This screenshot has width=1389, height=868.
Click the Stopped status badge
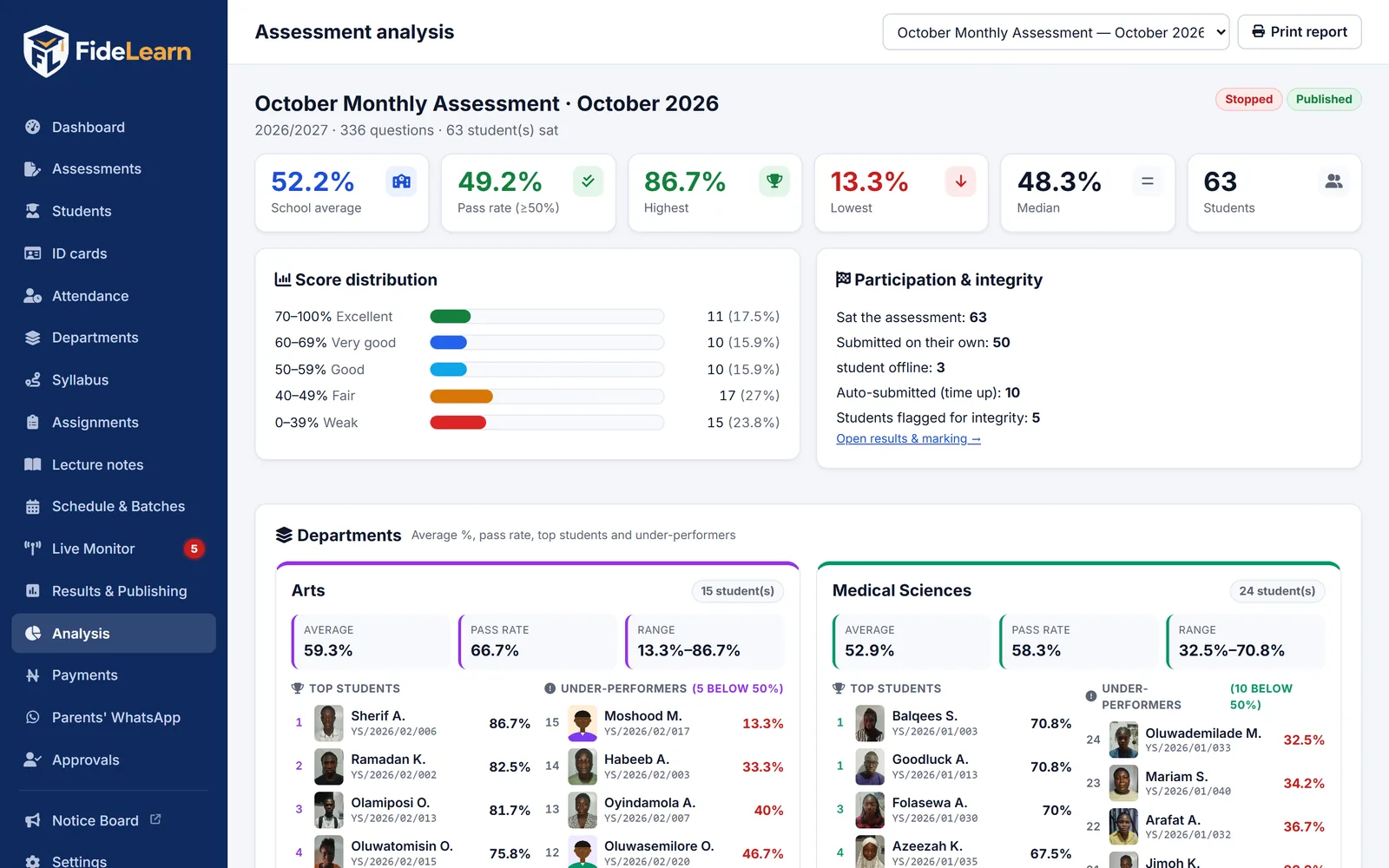pyautogui.click(x=1248, y=99)
